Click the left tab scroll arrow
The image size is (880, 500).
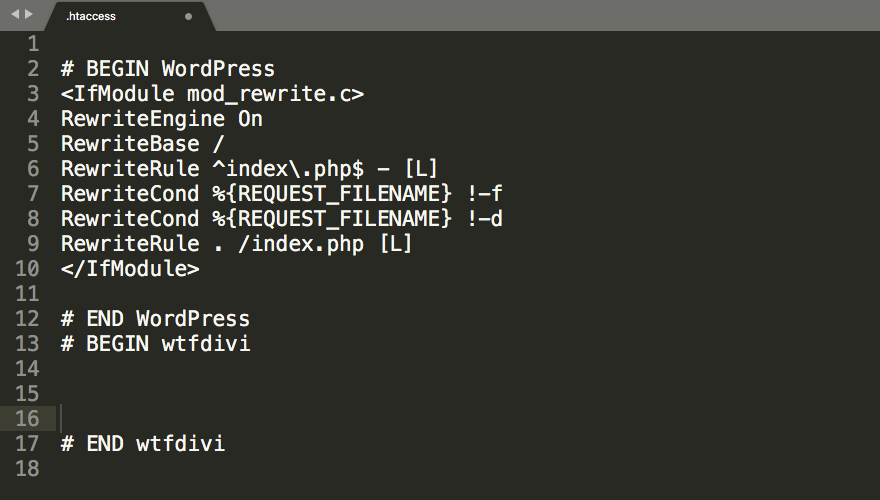coord(14,15)
